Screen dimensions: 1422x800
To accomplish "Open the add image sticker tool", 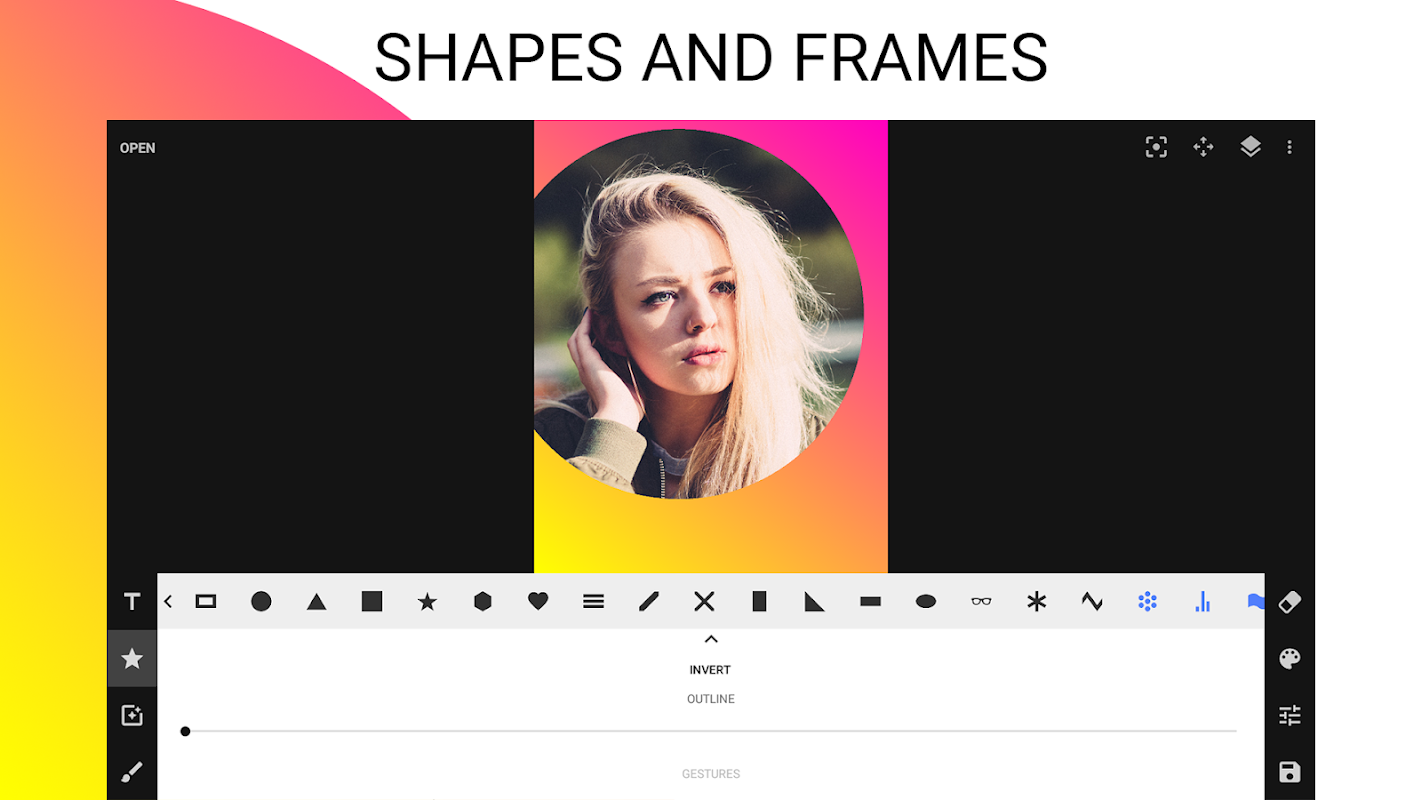I will pyautogui.click(x=132, y=715).
